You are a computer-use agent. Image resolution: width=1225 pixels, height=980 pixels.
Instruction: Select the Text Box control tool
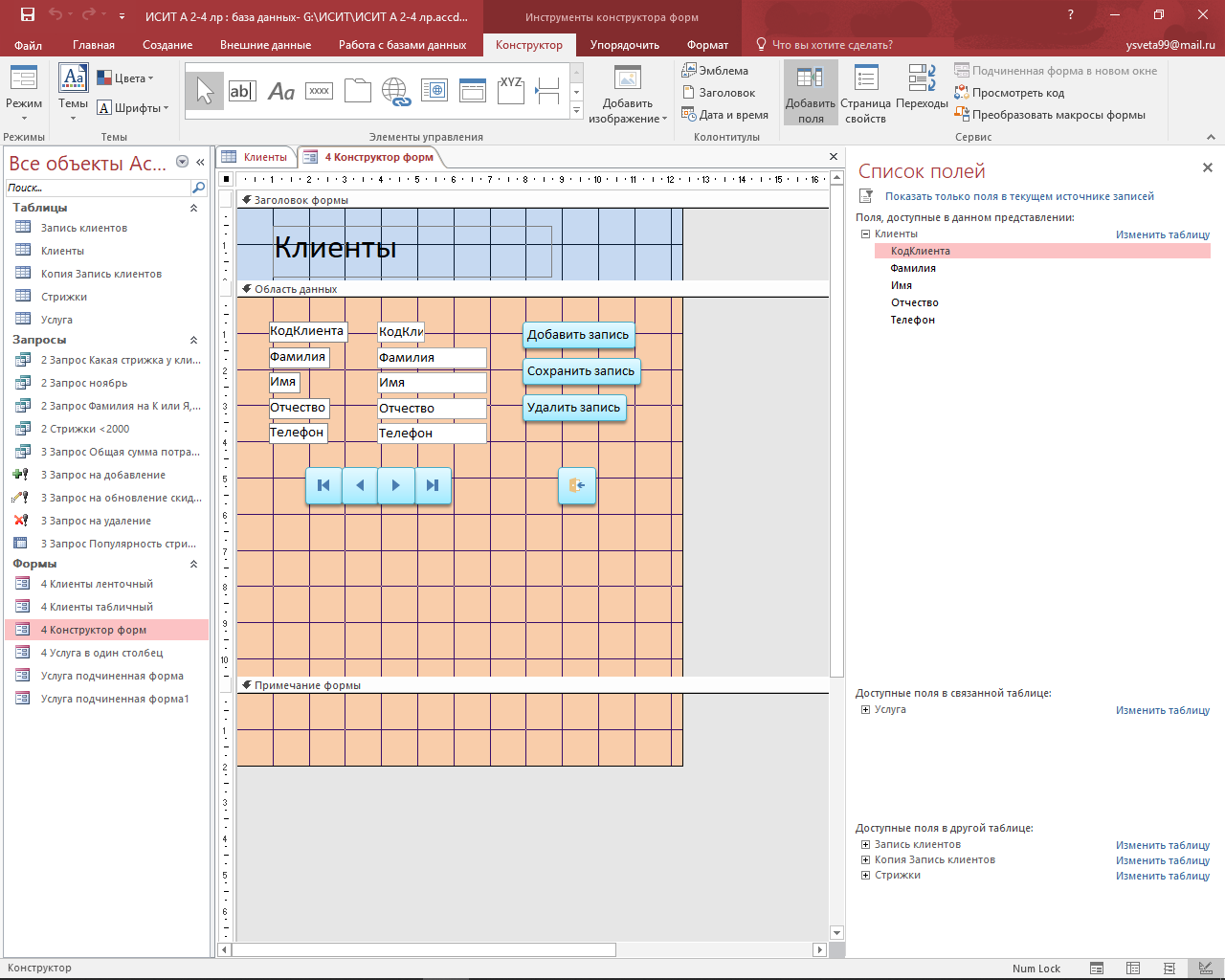click(x=242, y=91)
